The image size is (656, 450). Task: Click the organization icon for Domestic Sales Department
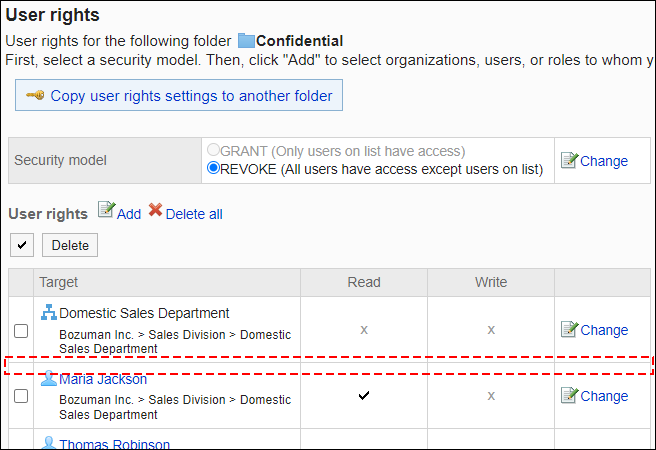(49, 312)
